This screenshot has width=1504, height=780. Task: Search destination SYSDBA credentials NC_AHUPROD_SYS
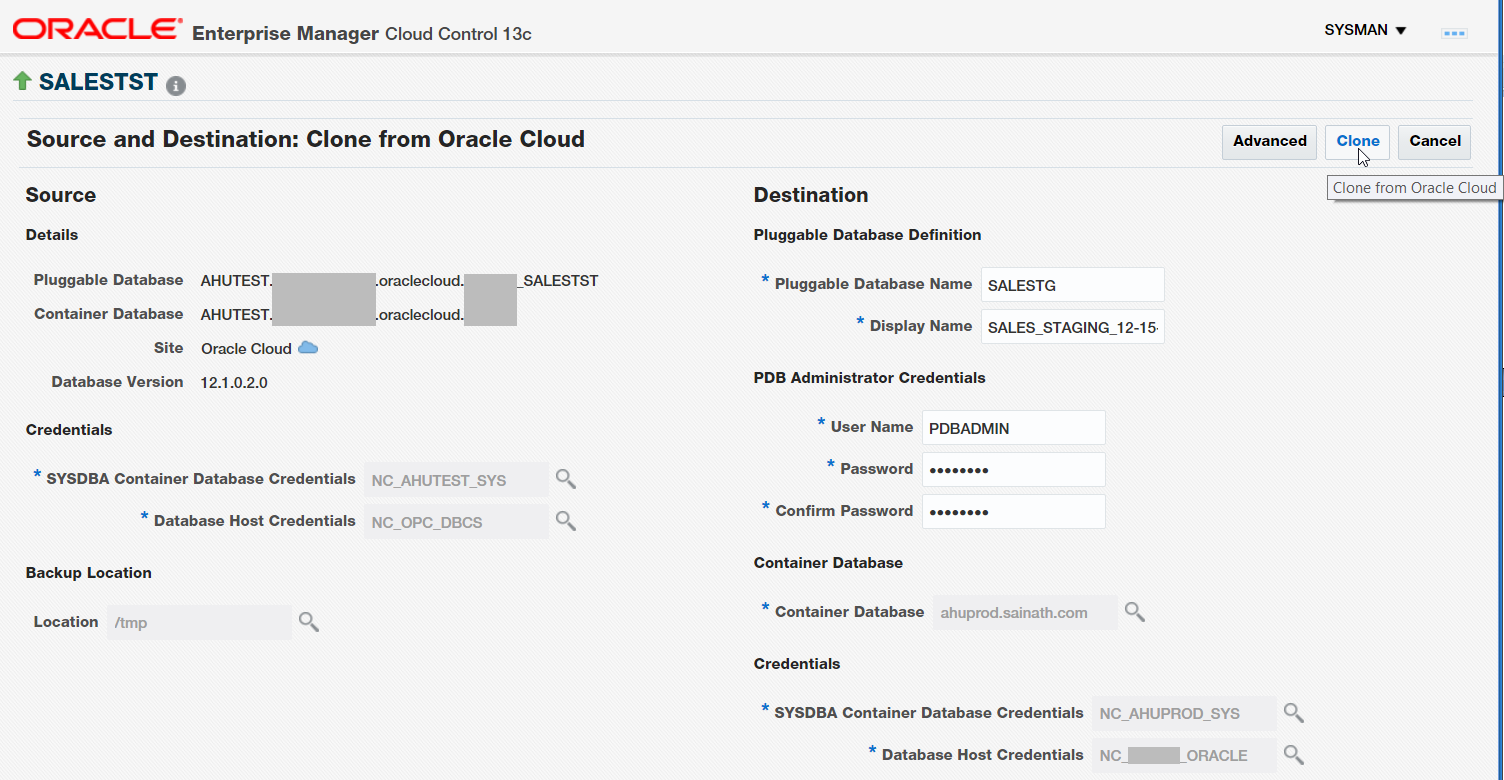[x=1294, y=713]
